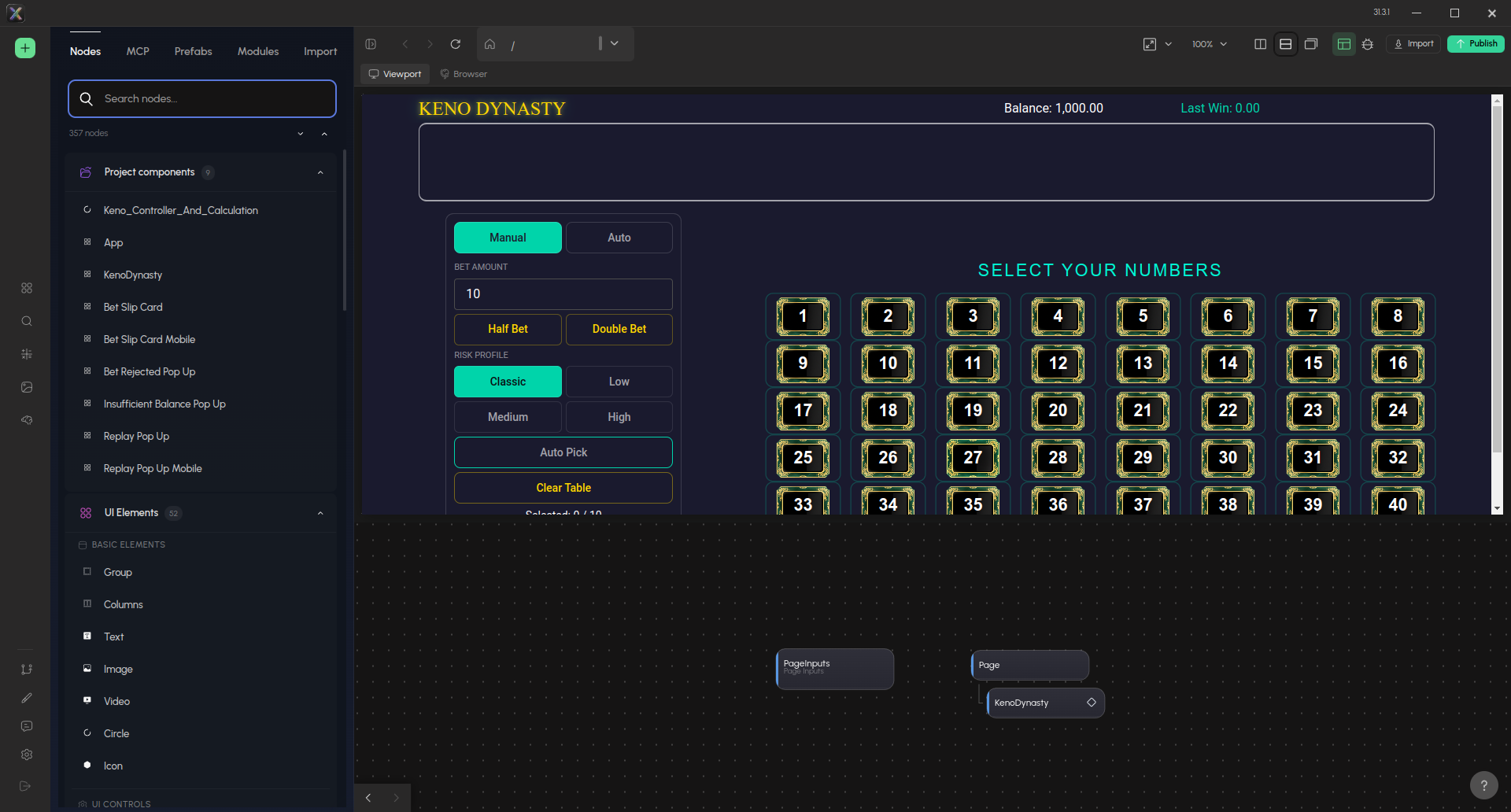This screenshot has width=1511, height=812.
Task: Click the viewport vertical scrollbar
Action: [x=1498, y=279]
